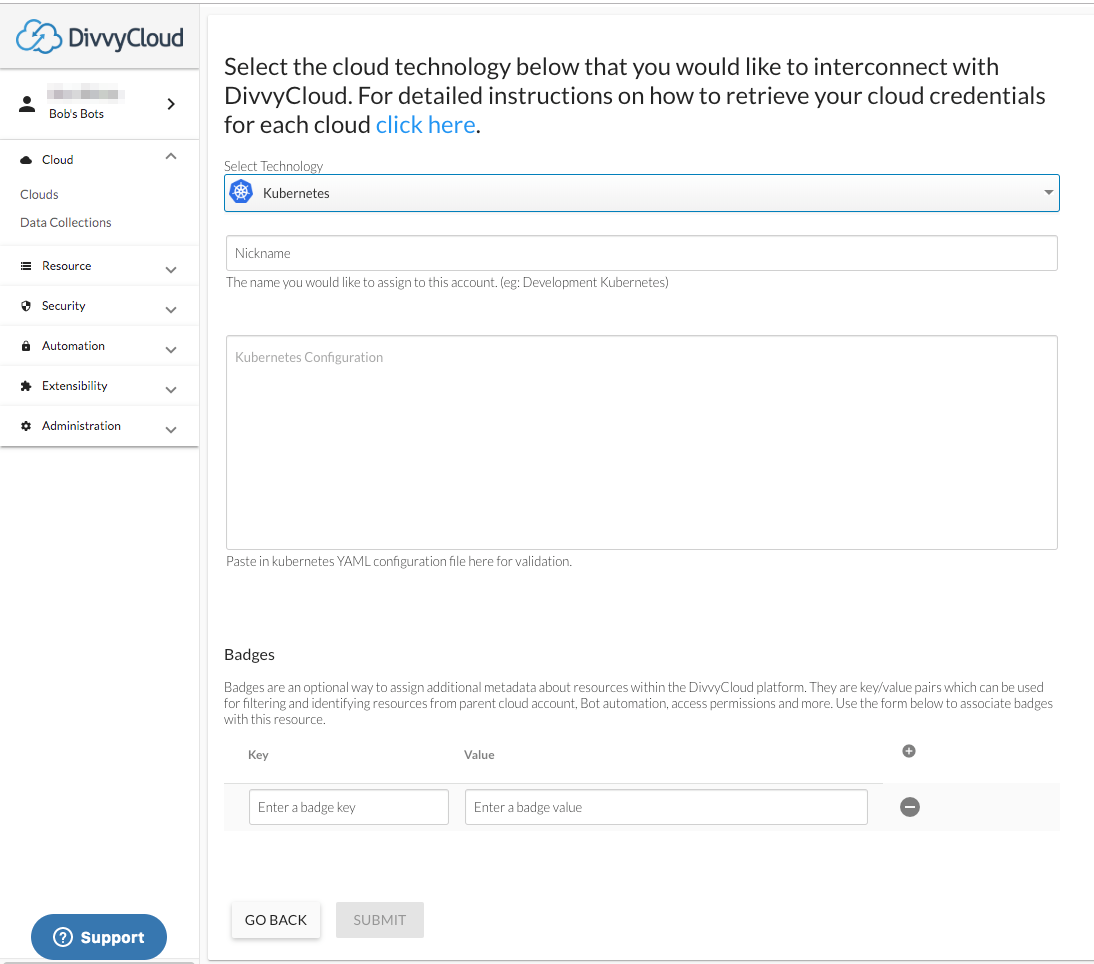Open the Administration menu

pyautogui.click(x=100, y=425)
